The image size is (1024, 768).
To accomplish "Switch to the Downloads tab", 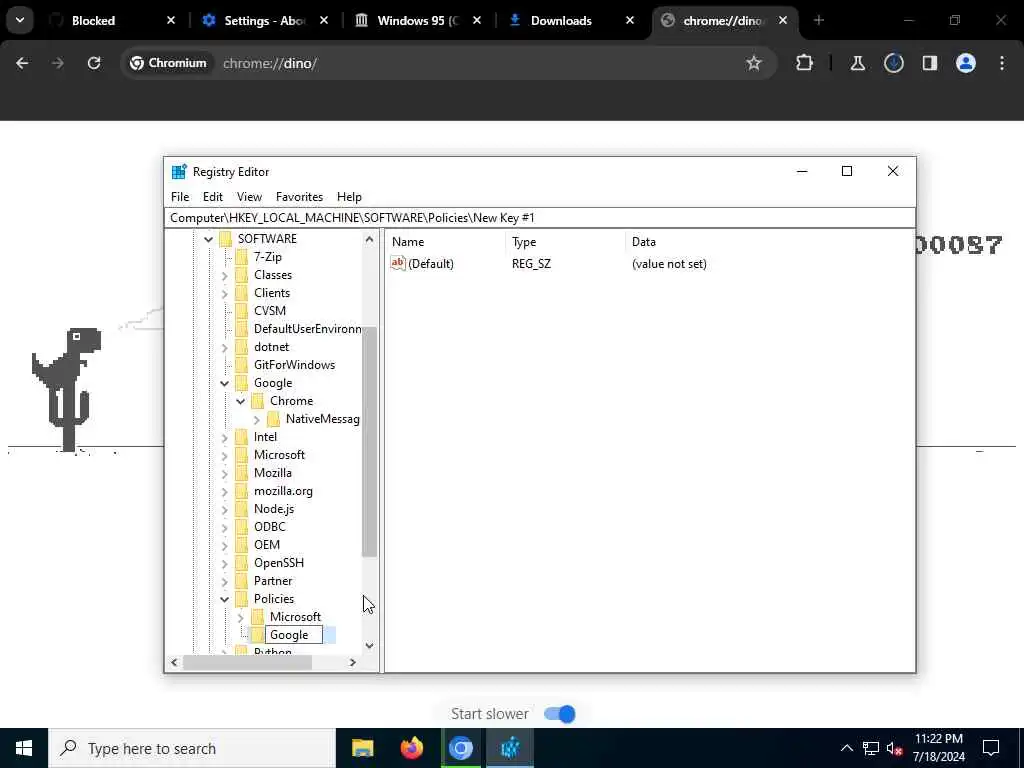I will [x=561, y=21].
